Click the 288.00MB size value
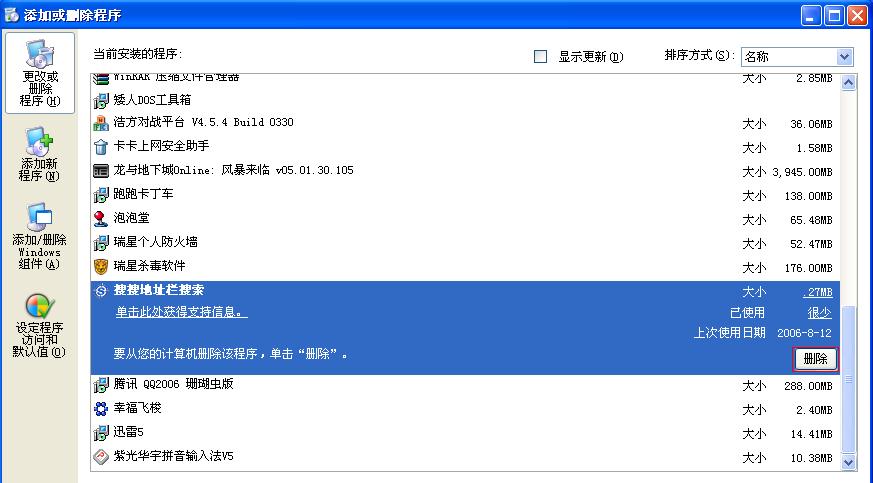The image size is (873, 483). click(808, 386)
